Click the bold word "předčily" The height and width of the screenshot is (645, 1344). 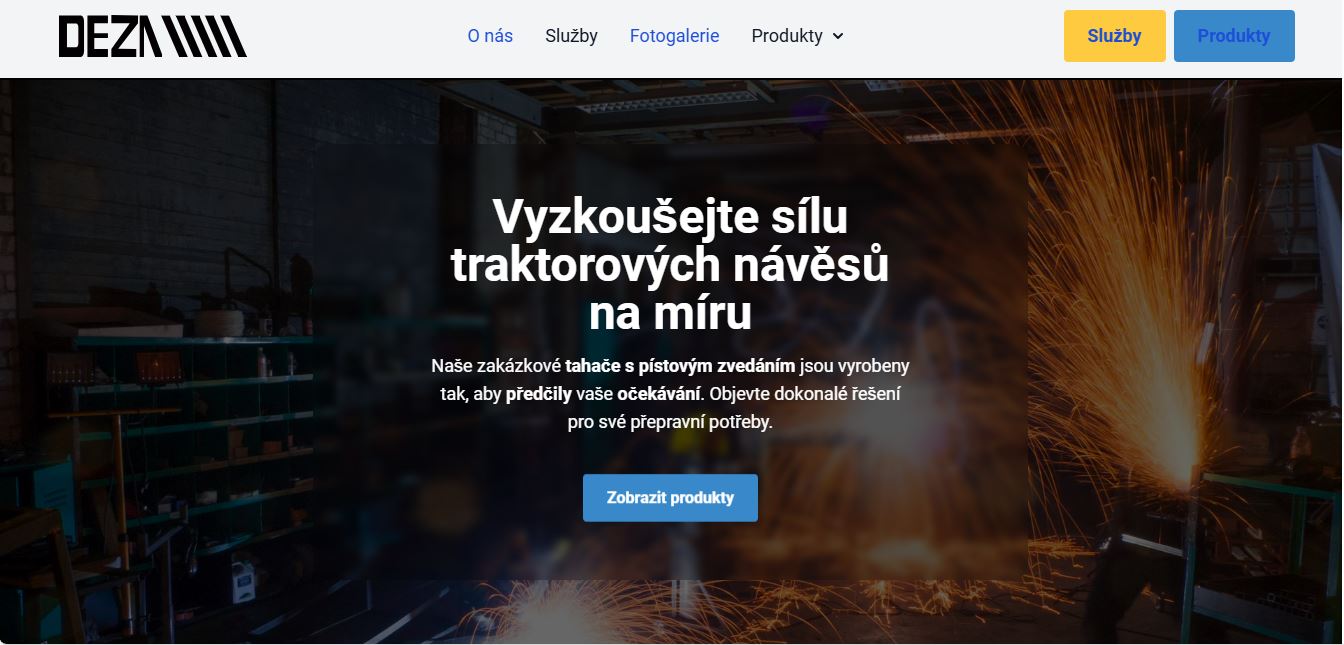pos(539,394)
